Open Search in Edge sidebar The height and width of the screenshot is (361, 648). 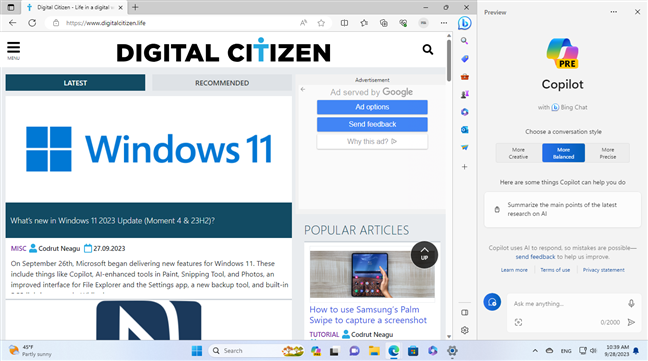coord(465,41)
